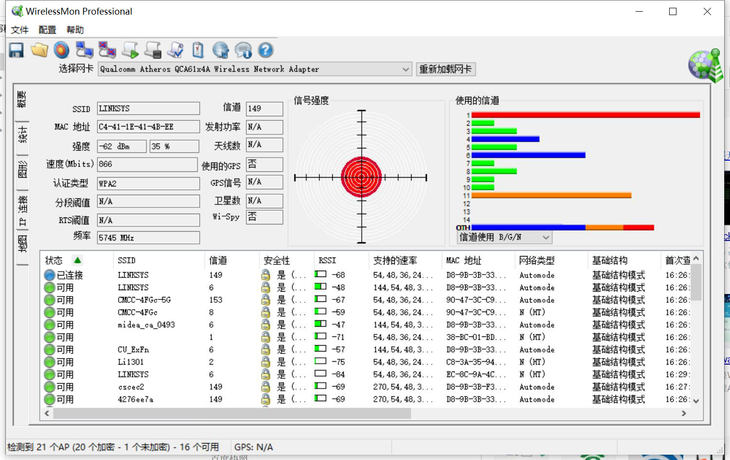Expand the 信道使用 B/G/N dropdown

coord(546,237)
